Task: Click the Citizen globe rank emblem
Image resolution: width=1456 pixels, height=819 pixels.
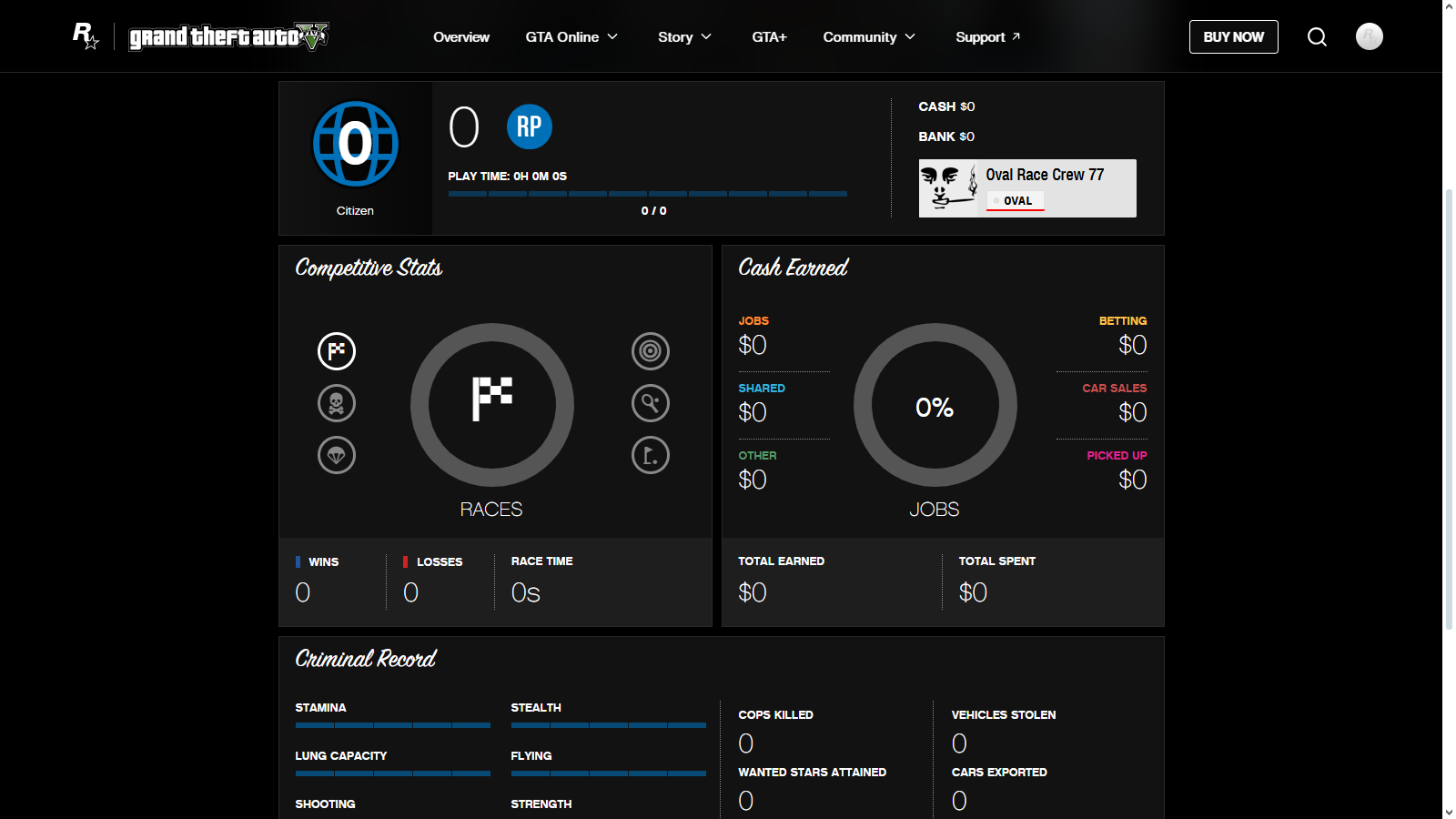Action: [x=356, y=144]
